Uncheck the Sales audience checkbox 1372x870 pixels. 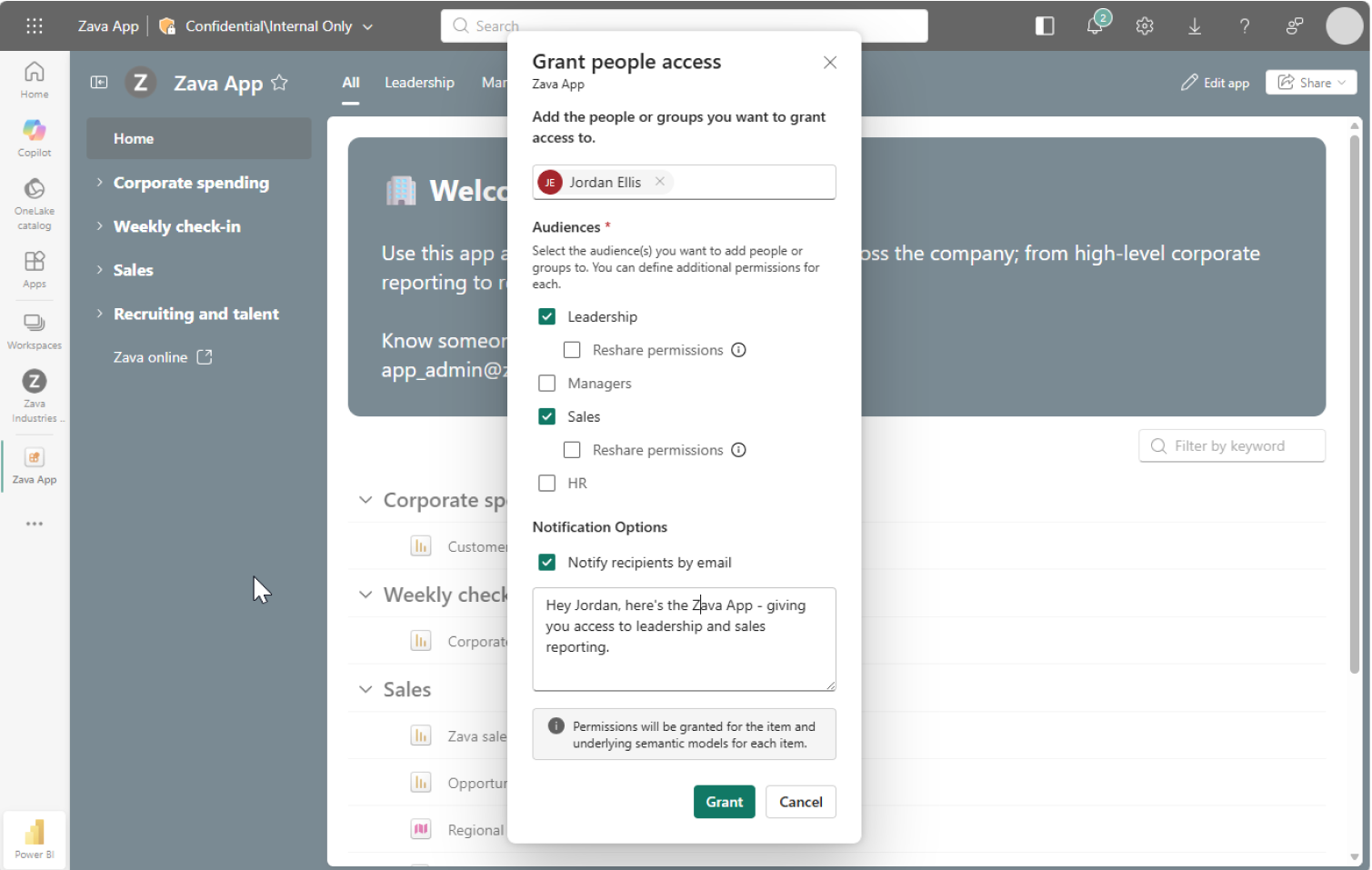pos(547,416)
